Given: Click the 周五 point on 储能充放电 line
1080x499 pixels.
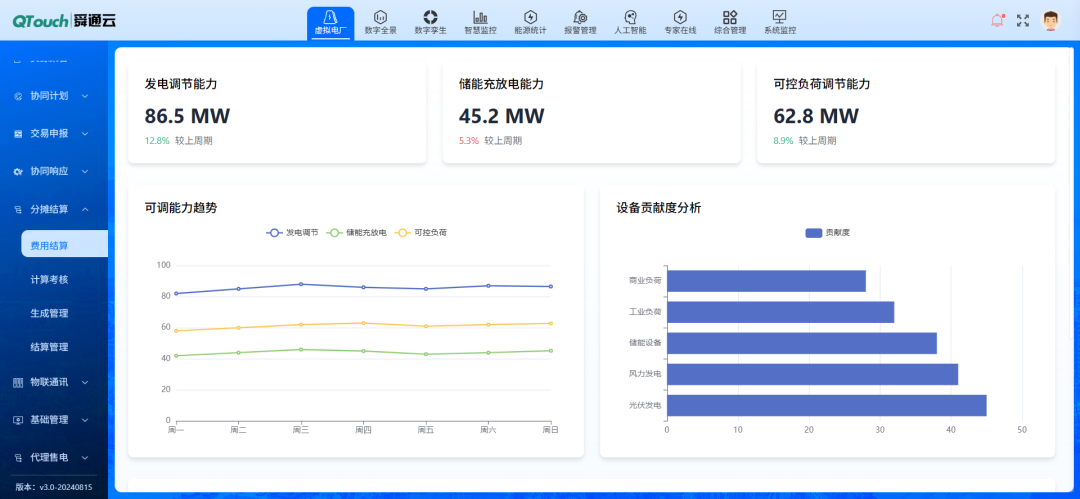Looking at the screenshot, I should (426, 354).
